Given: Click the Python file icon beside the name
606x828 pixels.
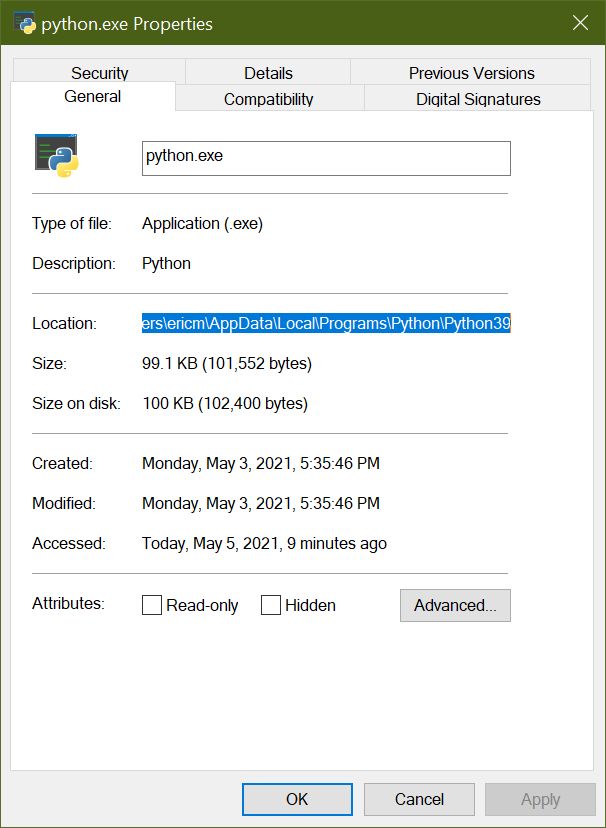Looking at the screenshot, I should tap(56, 155).
